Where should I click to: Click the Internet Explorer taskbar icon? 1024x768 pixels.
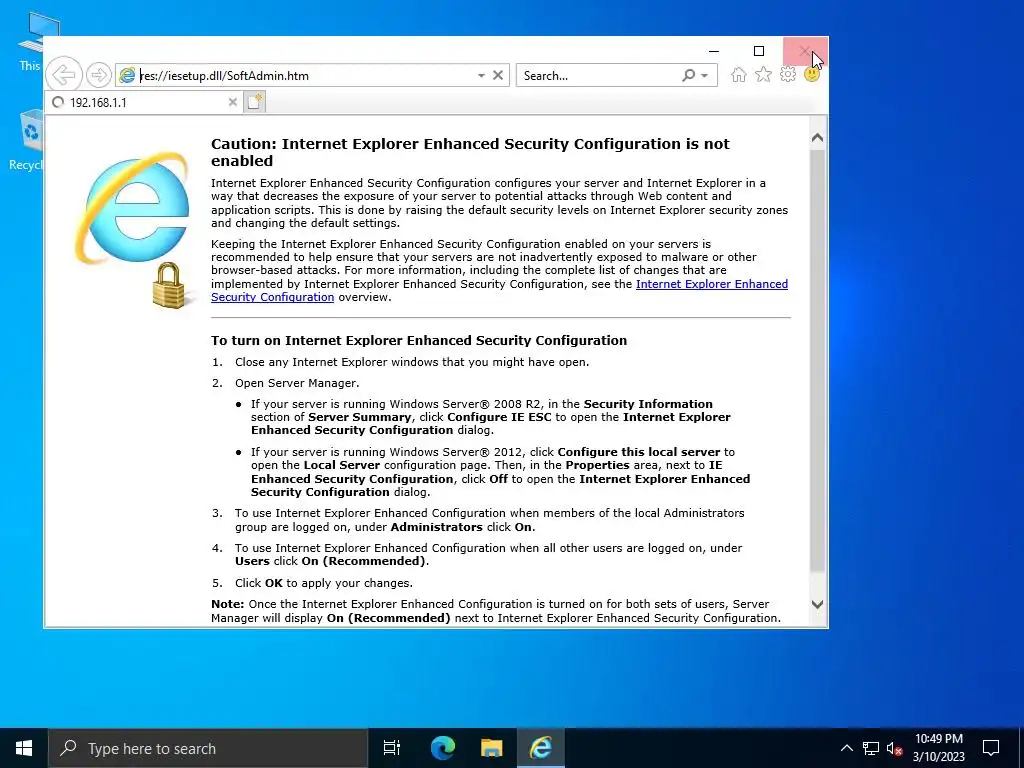[541, 748]
